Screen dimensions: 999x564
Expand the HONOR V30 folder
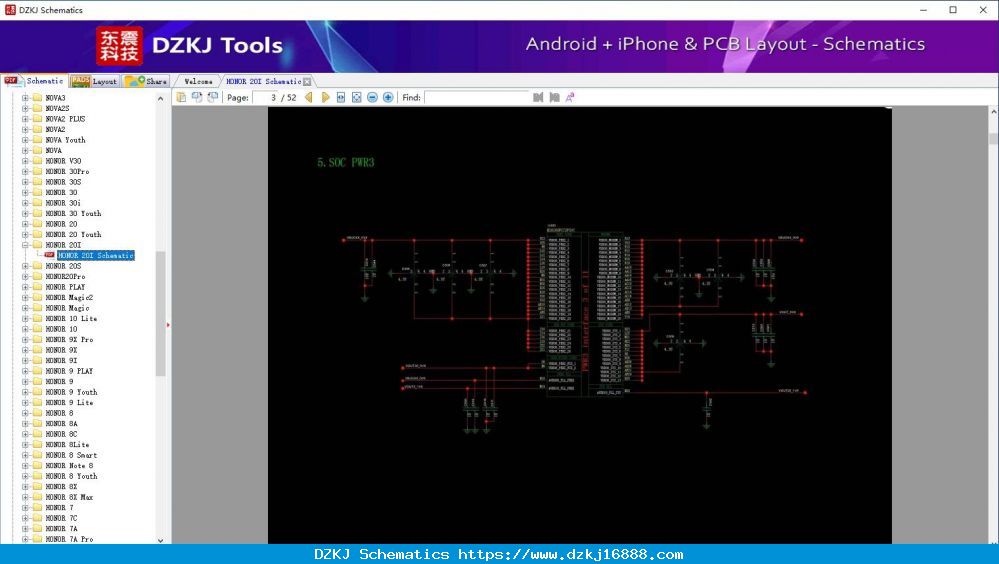[x=25, y=161]
